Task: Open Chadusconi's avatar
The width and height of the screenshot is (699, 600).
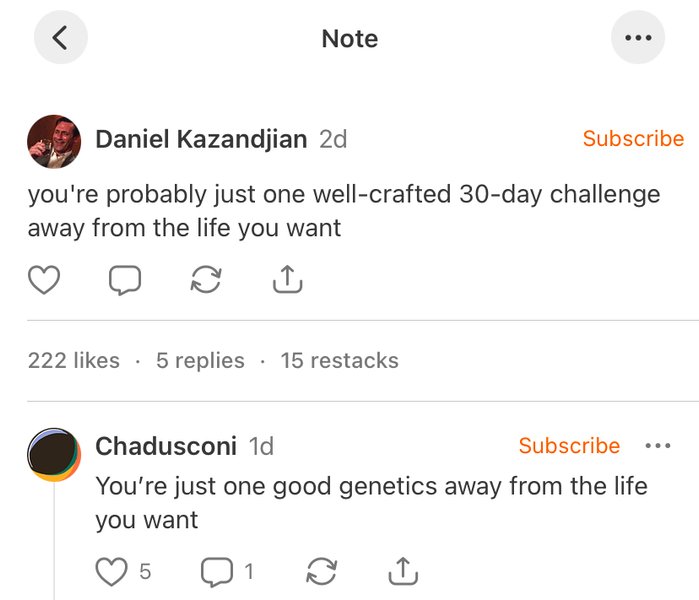Action: [53, 455]
